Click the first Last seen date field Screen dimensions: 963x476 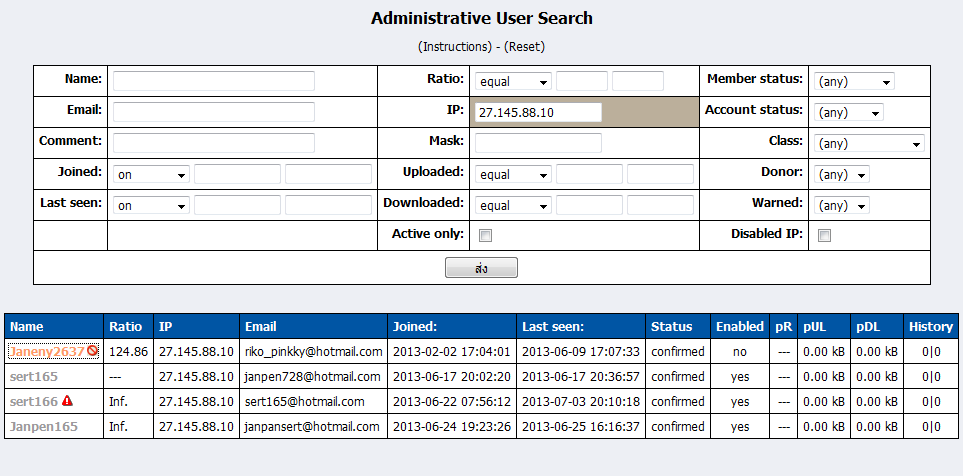point(237,205)
